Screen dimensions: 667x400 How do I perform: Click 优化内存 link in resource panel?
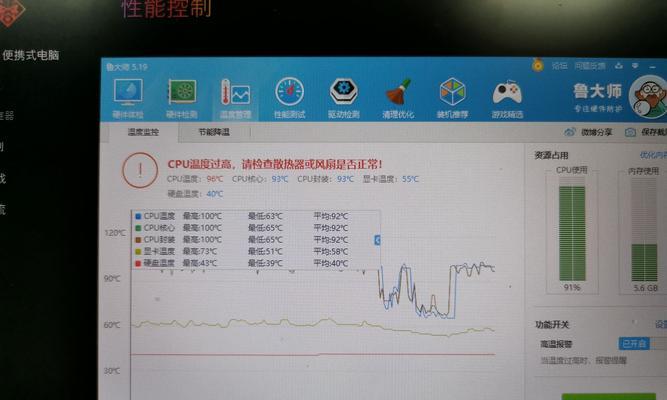(653, 155)
